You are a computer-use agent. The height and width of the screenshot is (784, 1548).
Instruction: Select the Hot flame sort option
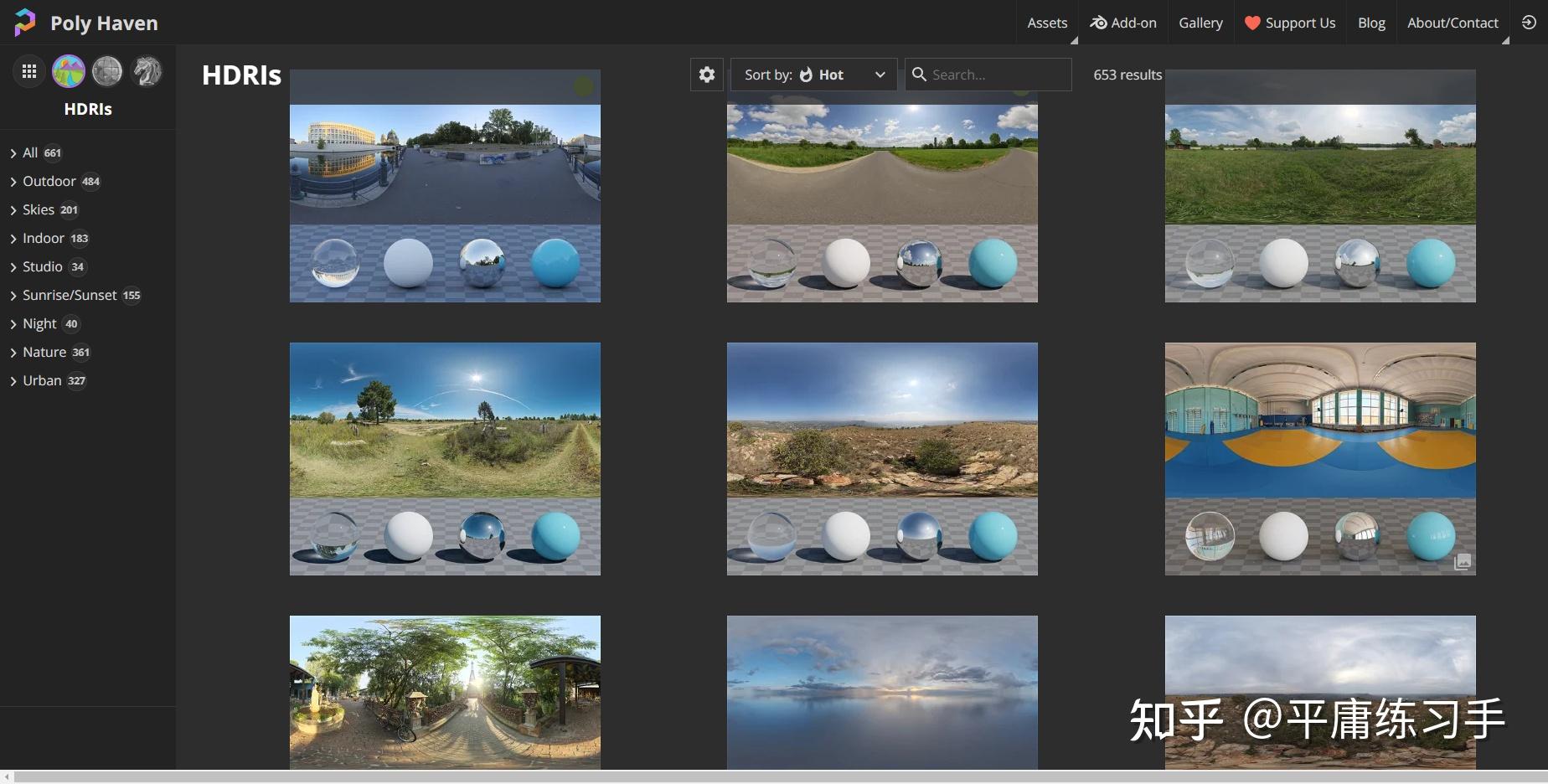coord(807,75)
